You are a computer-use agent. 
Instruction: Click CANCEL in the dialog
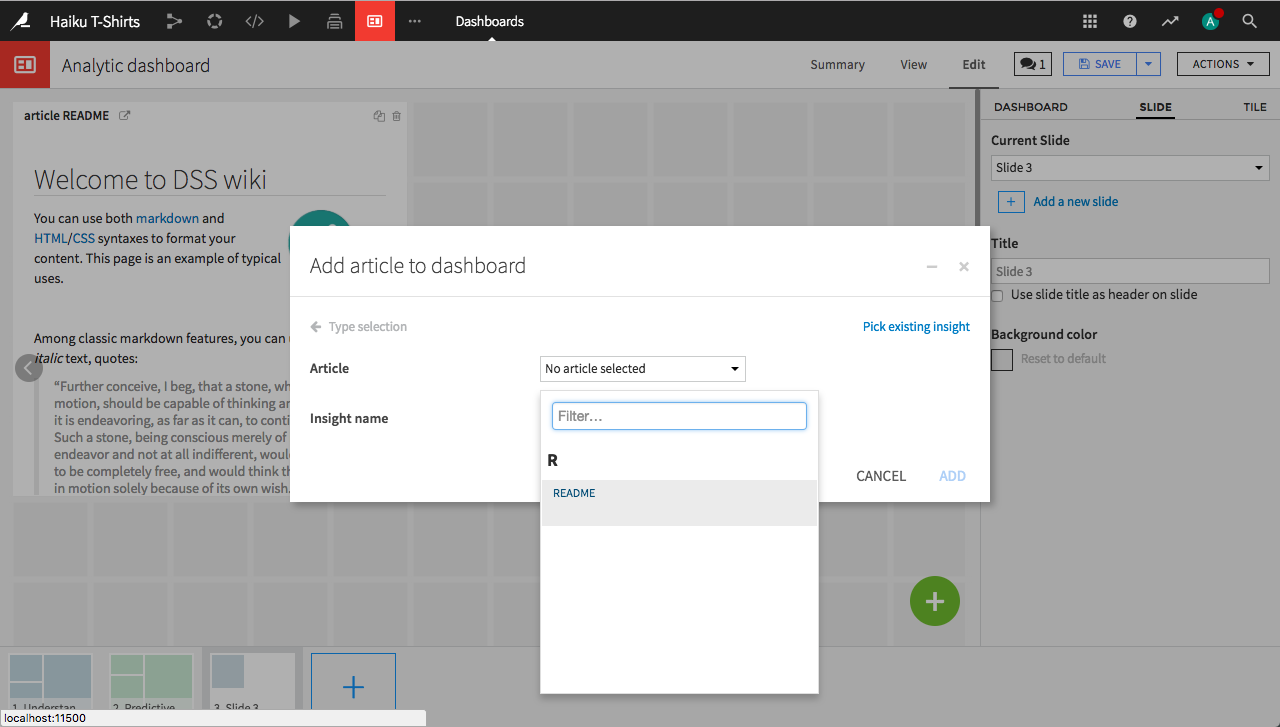[x=881, y=476]
